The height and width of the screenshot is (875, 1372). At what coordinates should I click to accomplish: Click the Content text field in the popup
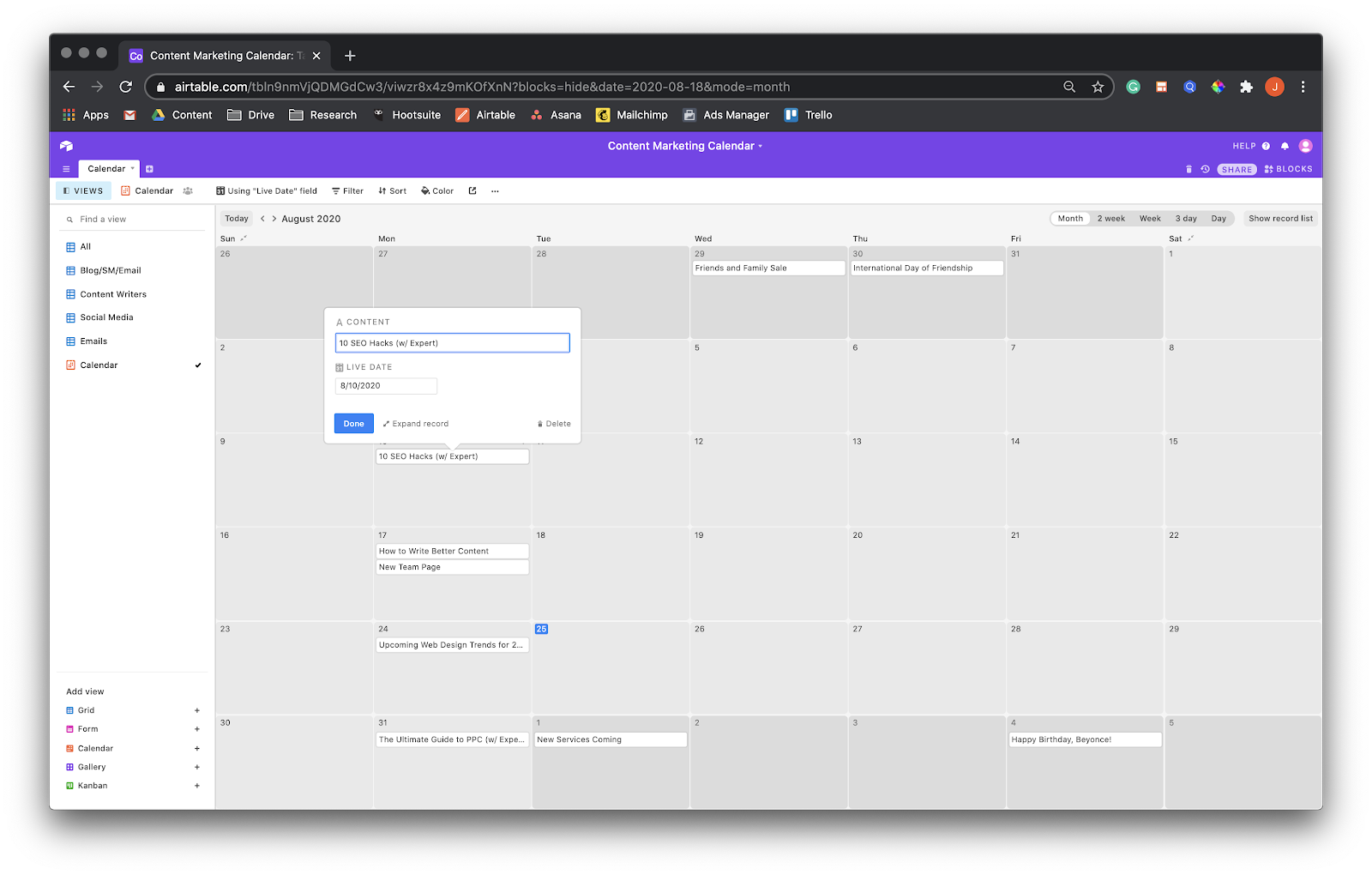tap(453, 343)
